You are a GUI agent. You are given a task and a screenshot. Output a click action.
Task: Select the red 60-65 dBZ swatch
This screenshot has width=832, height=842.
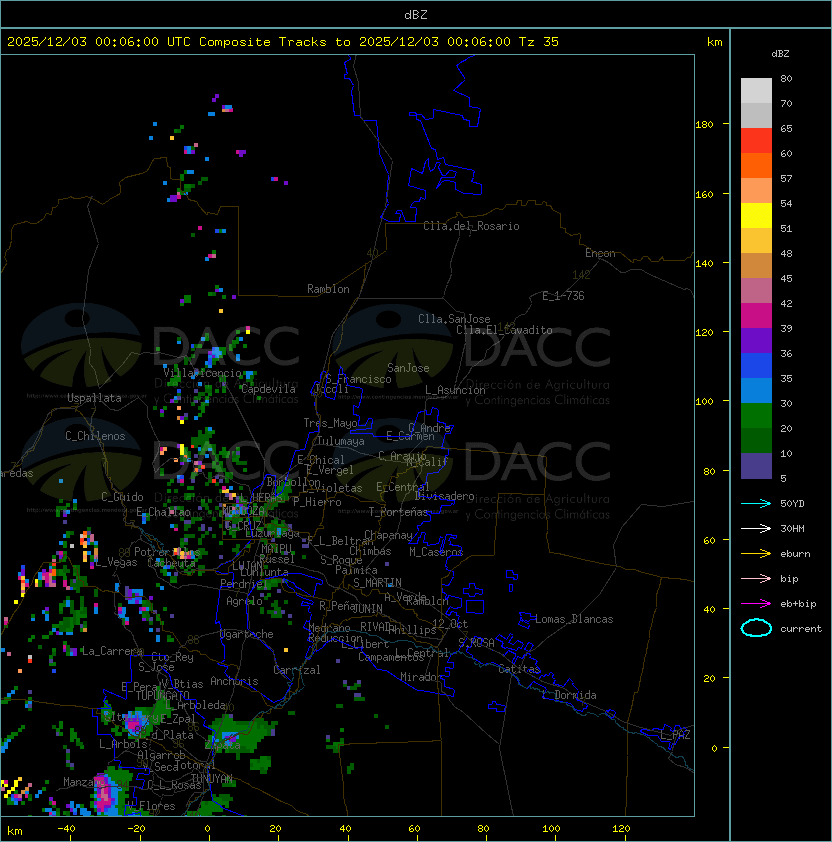click(756, 141)
